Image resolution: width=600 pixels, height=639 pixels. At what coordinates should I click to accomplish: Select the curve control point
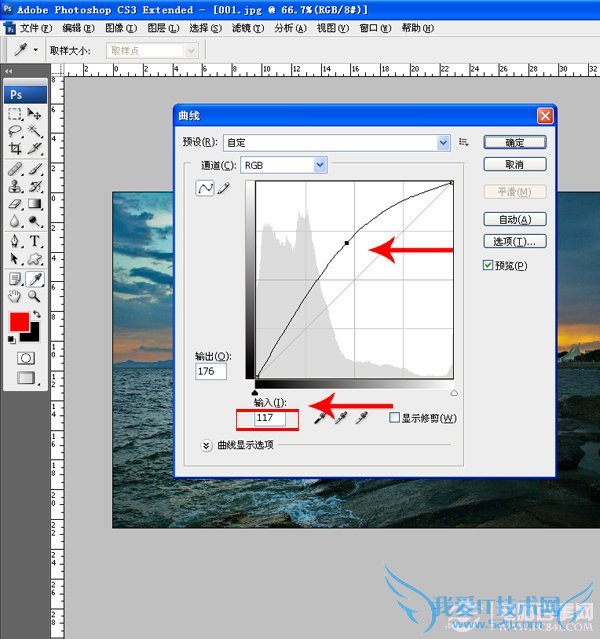346,243
